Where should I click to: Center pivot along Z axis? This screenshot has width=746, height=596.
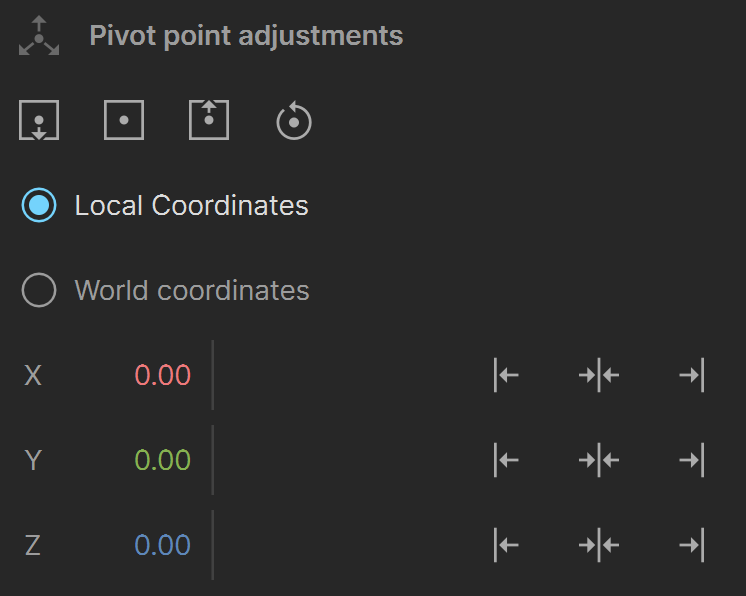[x=599, y=545]
